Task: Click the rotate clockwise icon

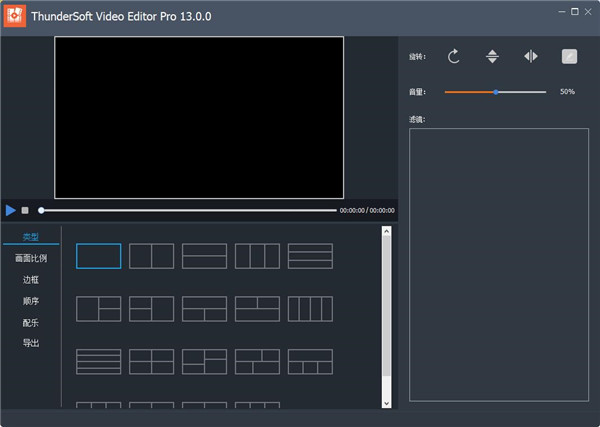Action: pyautogui.click(x=454, y=57)
